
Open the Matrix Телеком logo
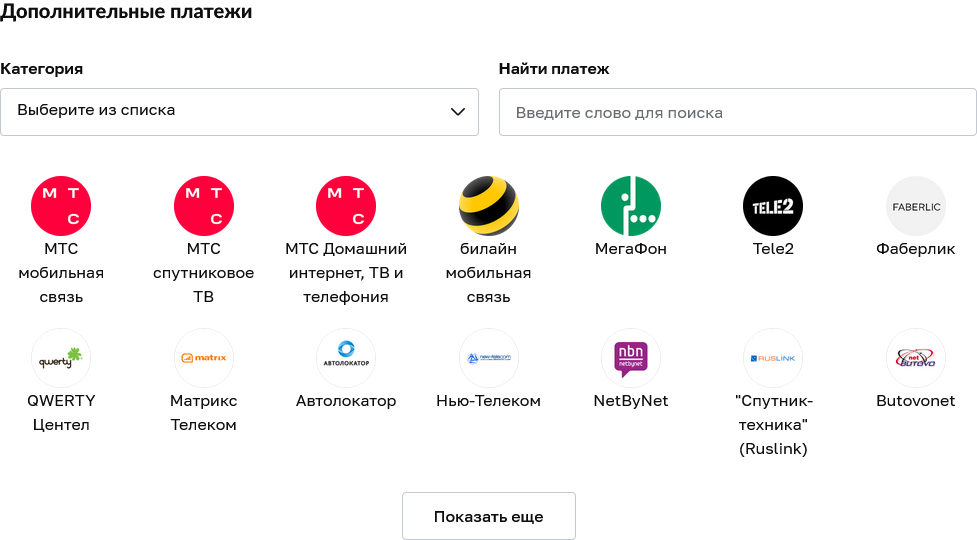click(204, 358)
